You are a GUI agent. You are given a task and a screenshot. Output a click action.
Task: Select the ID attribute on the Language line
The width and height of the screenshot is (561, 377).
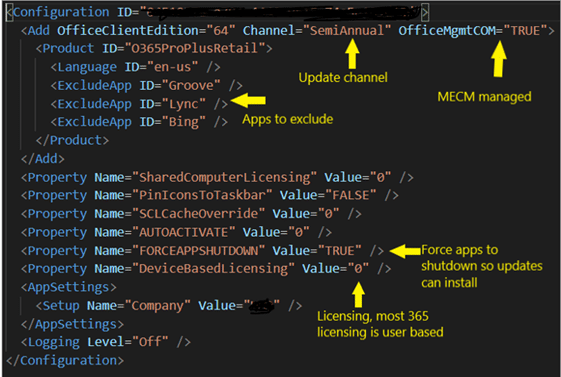[x=132, y=67]
